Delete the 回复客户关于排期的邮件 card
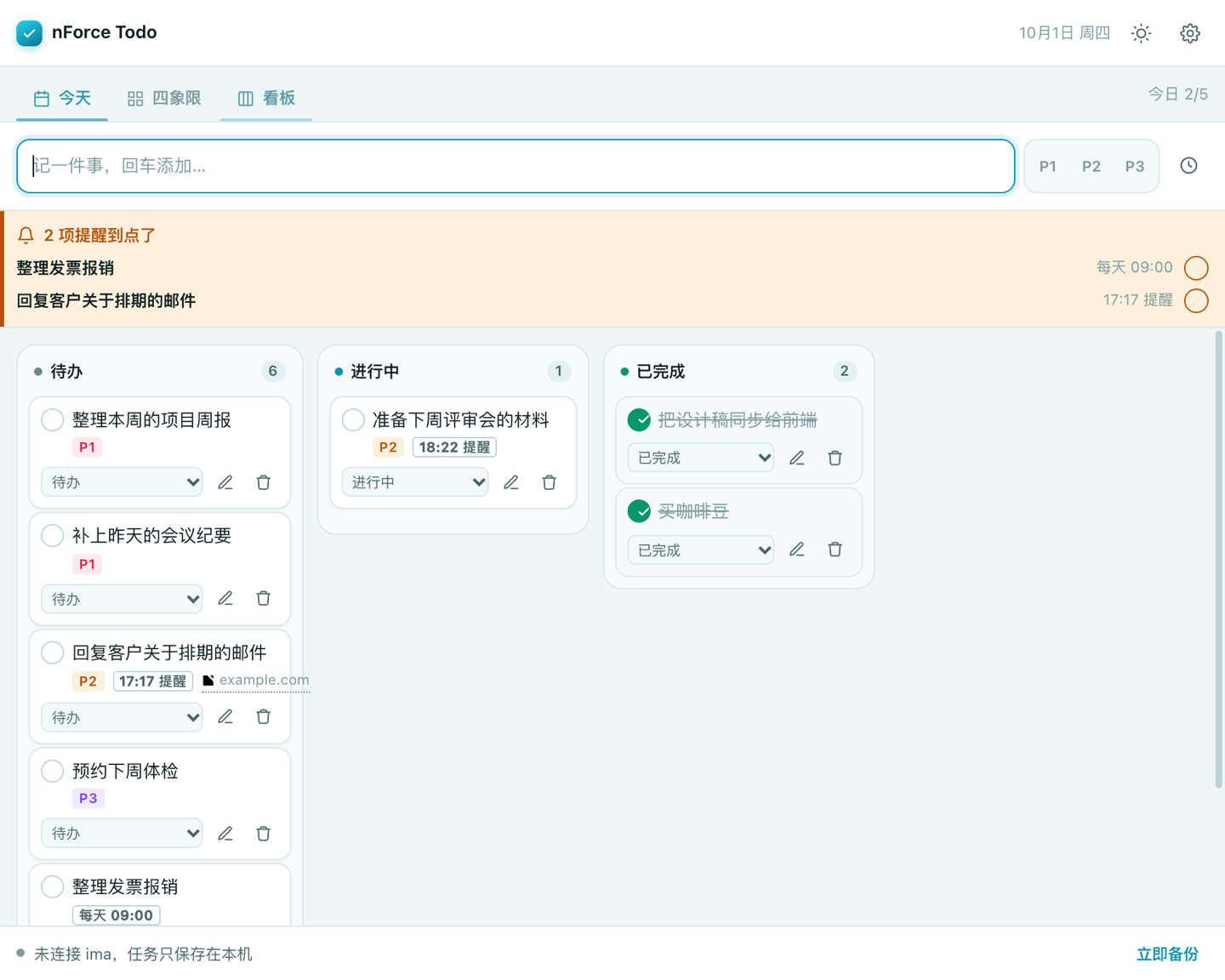This screenshot has height=980, width=1225. click(x=264, y=717)
